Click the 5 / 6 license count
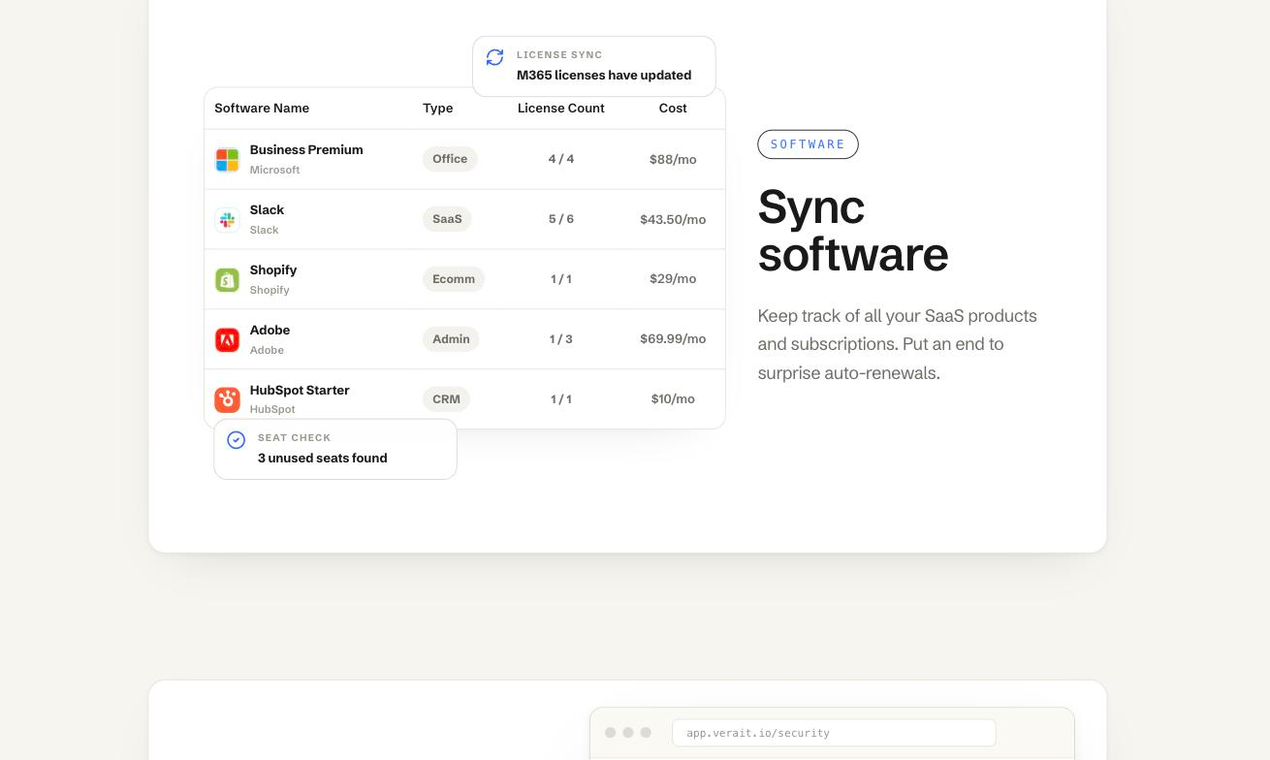The width and height of the screenshot is (1270, 760). point(561,219)
